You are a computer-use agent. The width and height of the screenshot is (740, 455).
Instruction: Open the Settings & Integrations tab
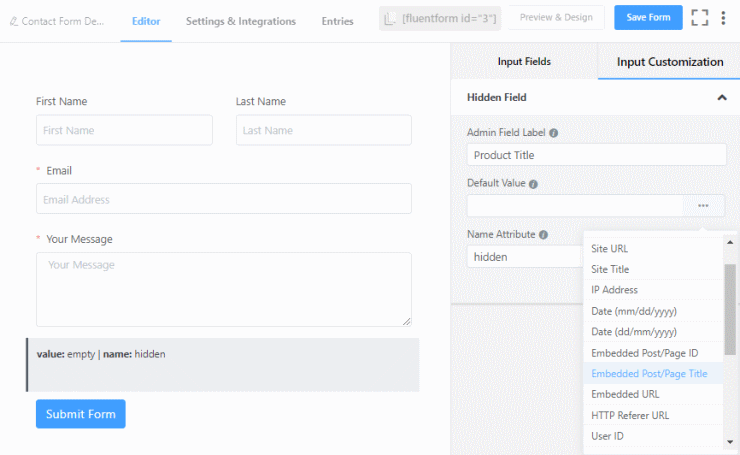pyautogui.click(x=241, y=21)
